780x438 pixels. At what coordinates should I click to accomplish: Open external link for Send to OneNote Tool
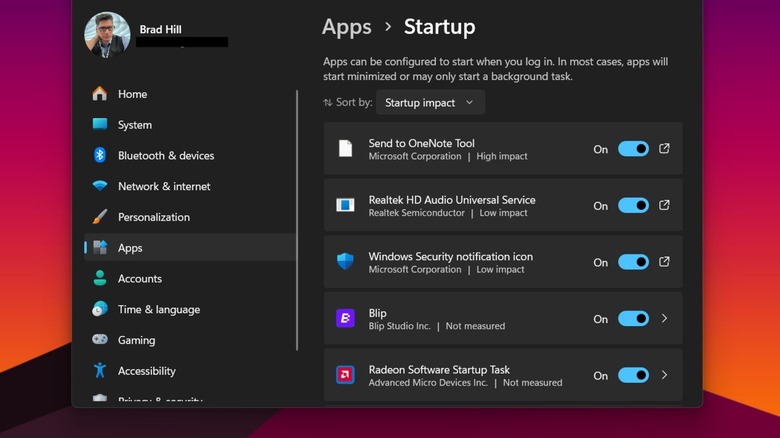coord(664,148)
